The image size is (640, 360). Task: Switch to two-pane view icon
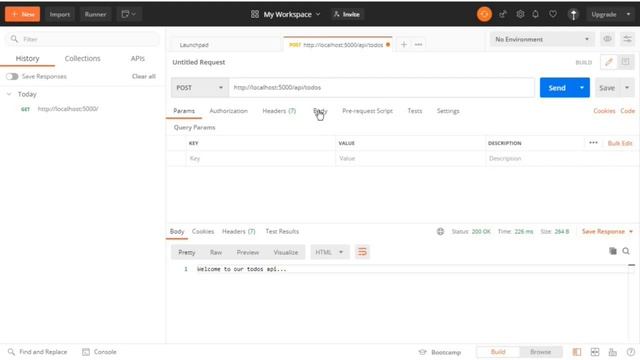(x=595, y=352)
